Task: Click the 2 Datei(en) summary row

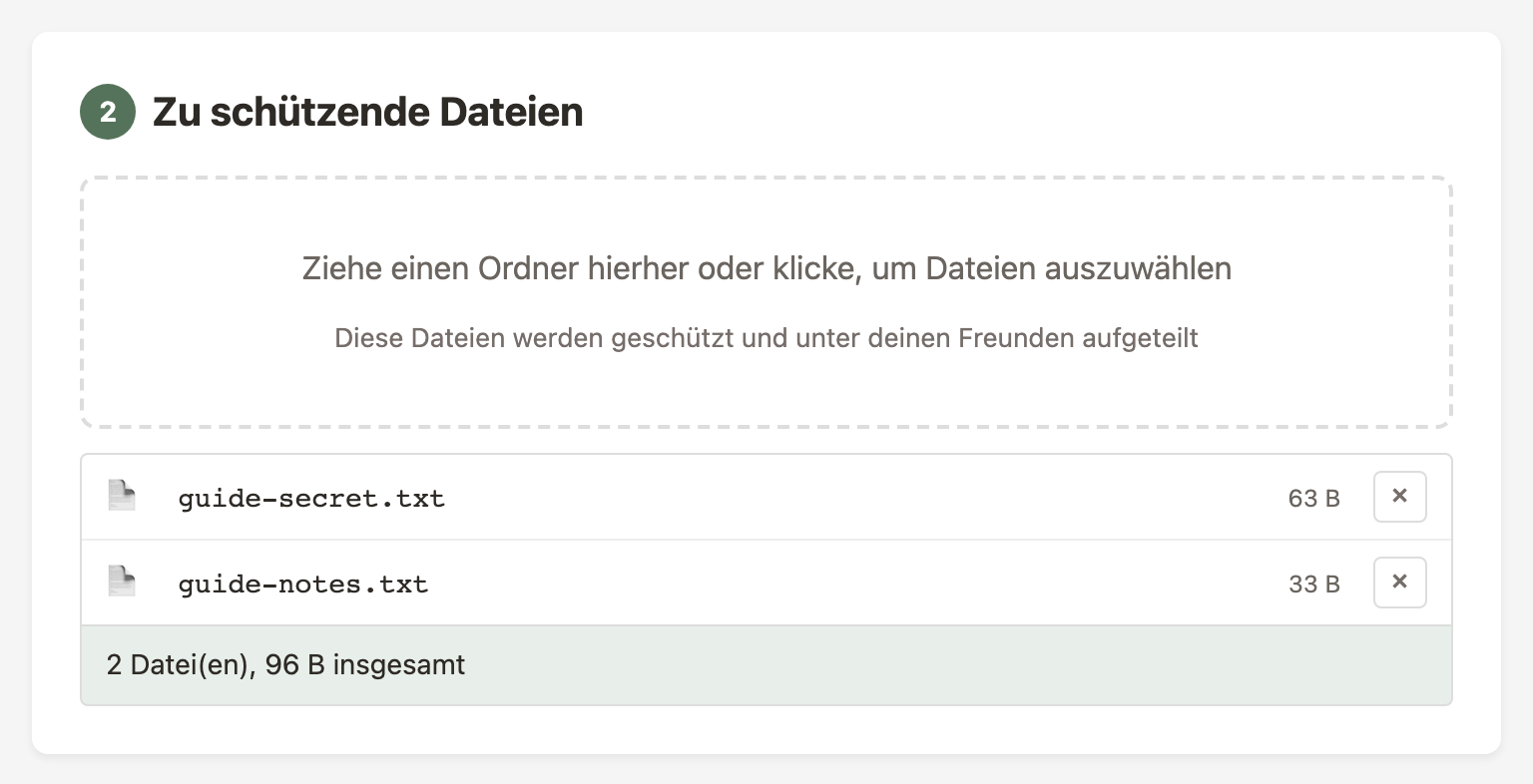Action: (x=284, y=664)
